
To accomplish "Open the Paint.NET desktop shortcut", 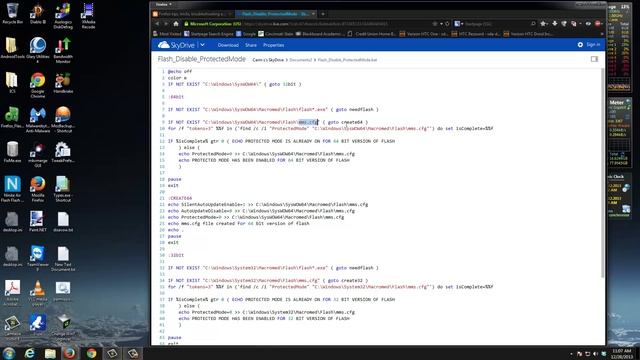I will click(x=38, y=222).
